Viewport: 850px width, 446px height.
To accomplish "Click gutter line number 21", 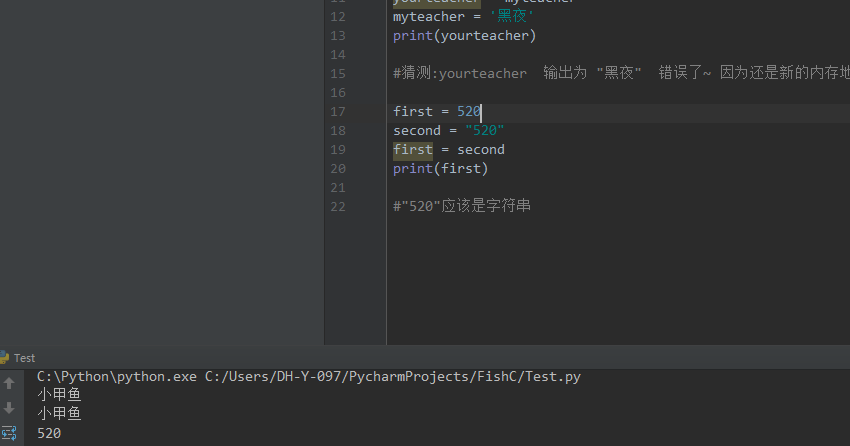I will (338, 188).
